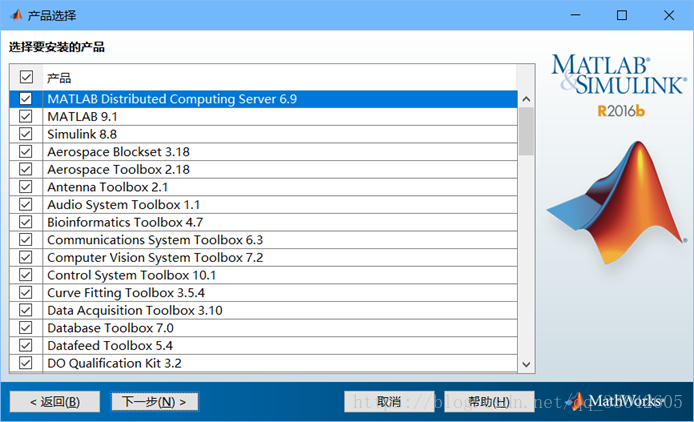Viewport: 694px width, 422px height.
Task: Select the Bioinformatics Toolbox 4.7 row text
Action: (x=125, y=222)
